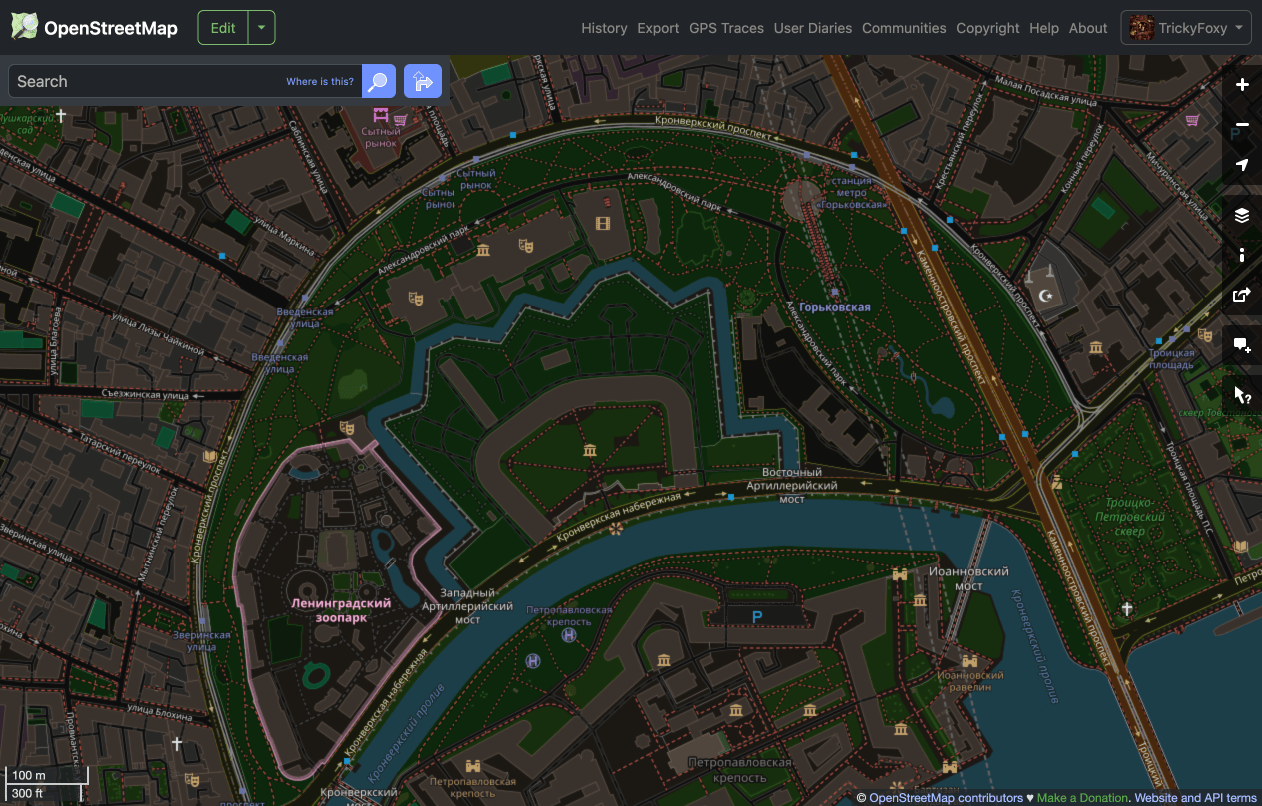Click Website and API terms link
1262x806 pixels.
click(1196, 798)
